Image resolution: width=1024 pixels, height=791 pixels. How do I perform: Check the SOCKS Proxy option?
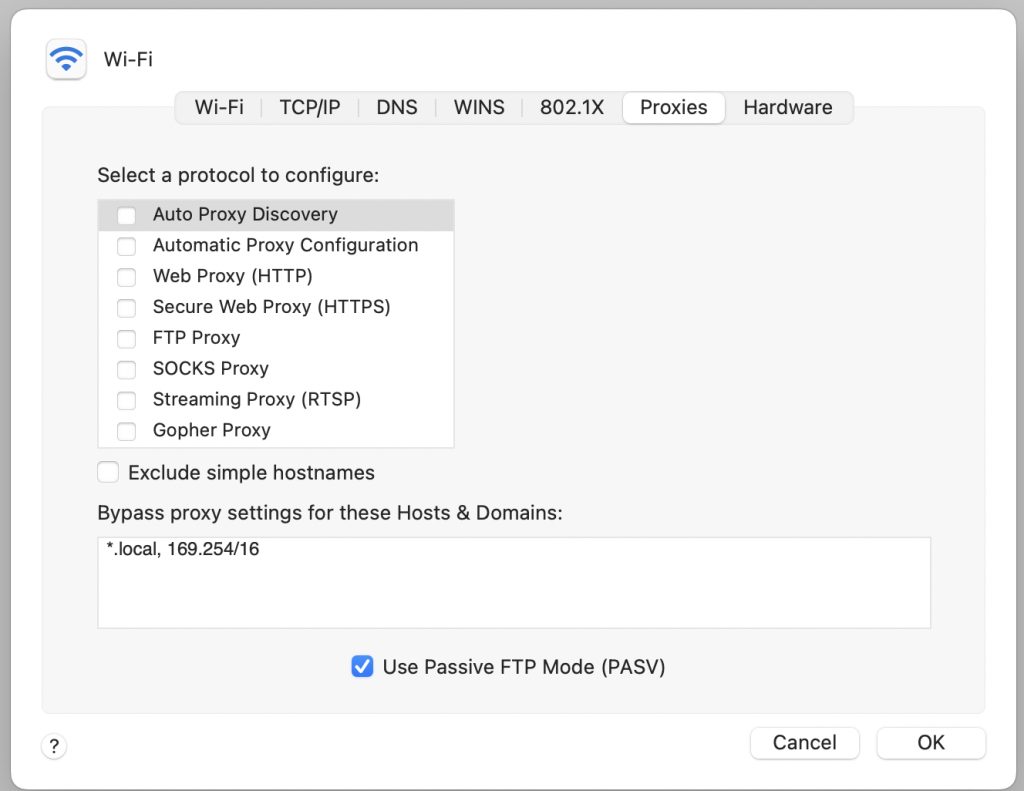[127, 370]
